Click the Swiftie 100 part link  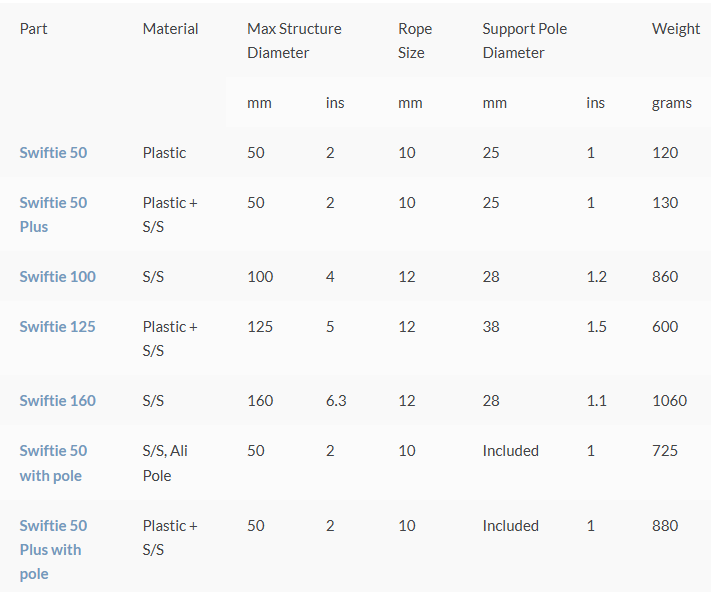click(57, 277)
